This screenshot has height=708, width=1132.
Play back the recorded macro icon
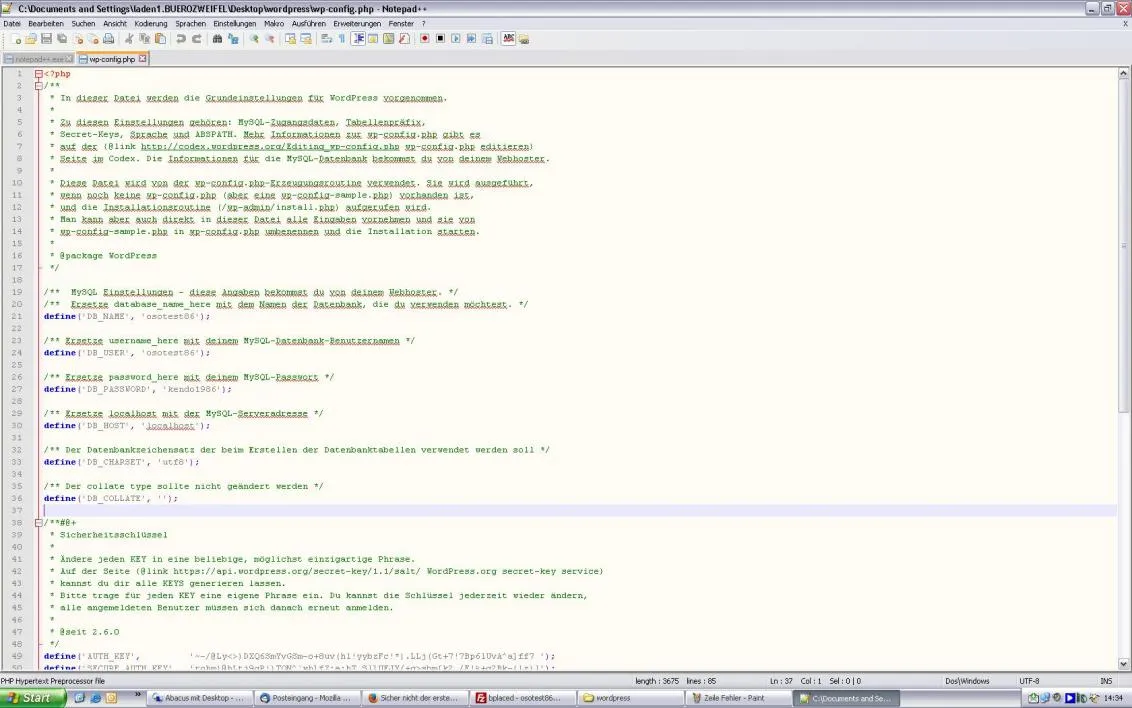[456, 38]
